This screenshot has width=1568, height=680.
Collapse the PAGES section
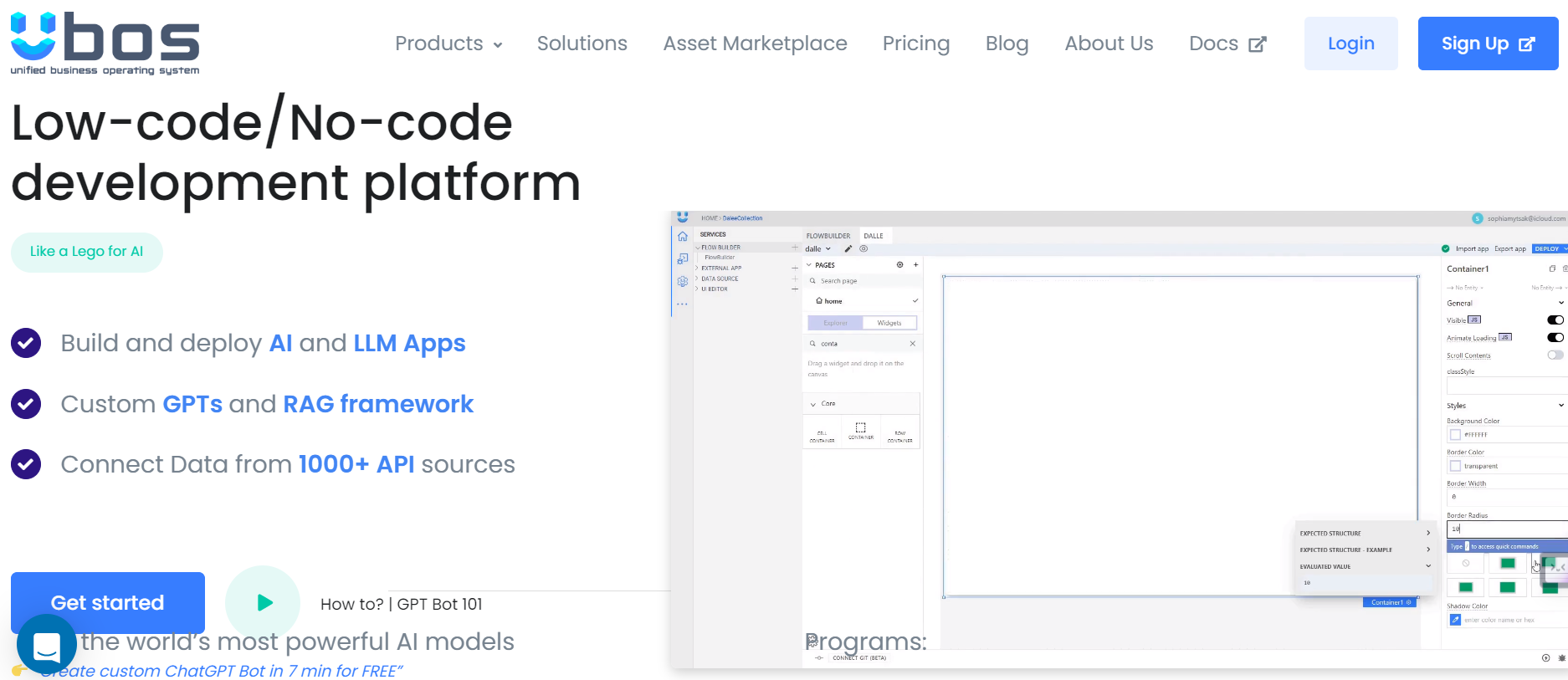(809, 265)
